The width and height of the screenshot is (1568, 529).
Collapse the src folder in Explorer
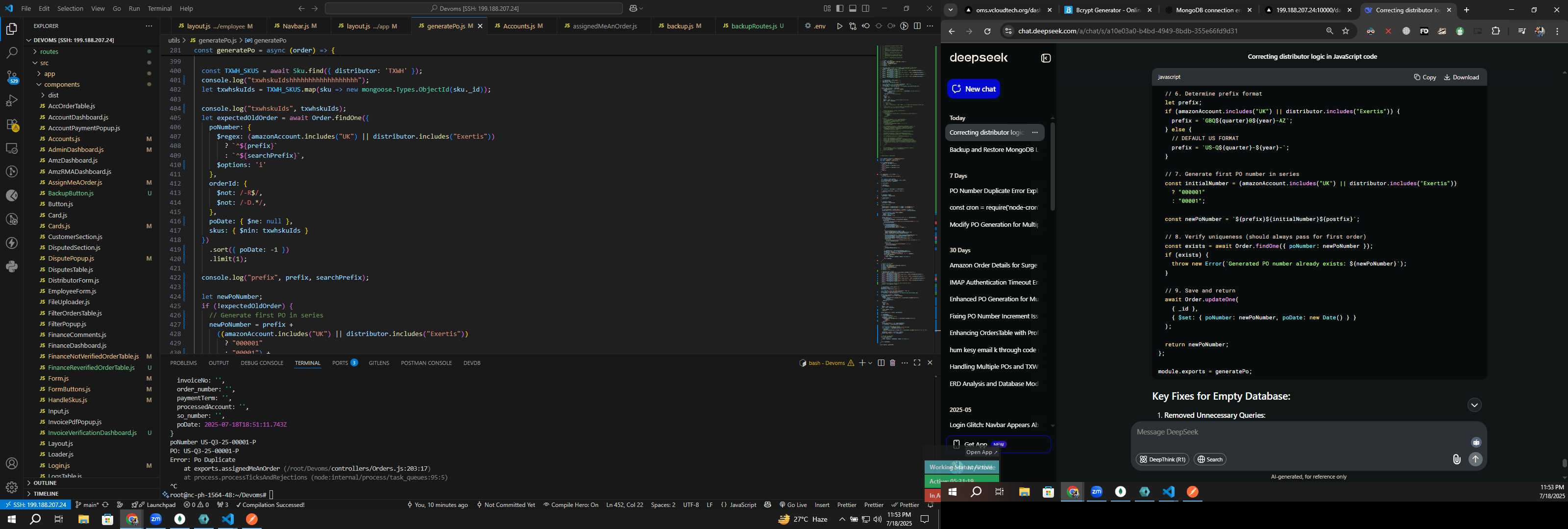click(x=45, y=63)
